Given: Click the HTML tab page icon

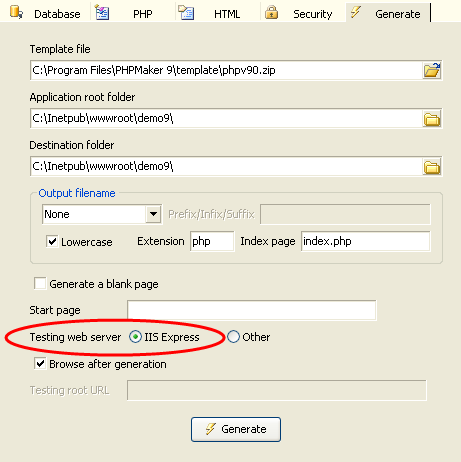Looking at the screenshot, I should 186,13.
